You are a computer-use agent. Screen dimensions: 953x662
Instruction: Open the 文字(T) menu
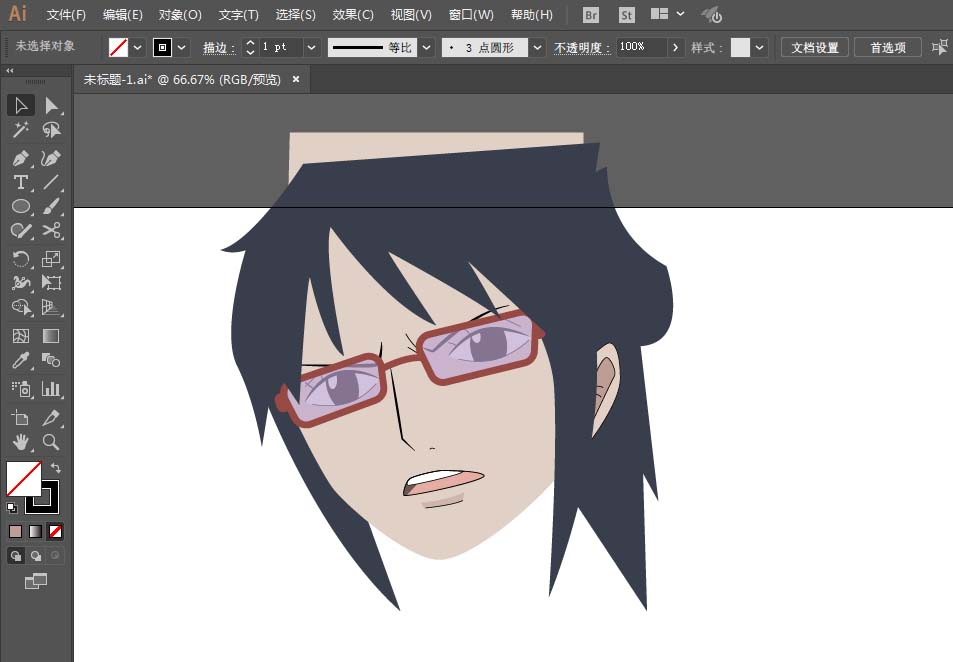[238, 15]
